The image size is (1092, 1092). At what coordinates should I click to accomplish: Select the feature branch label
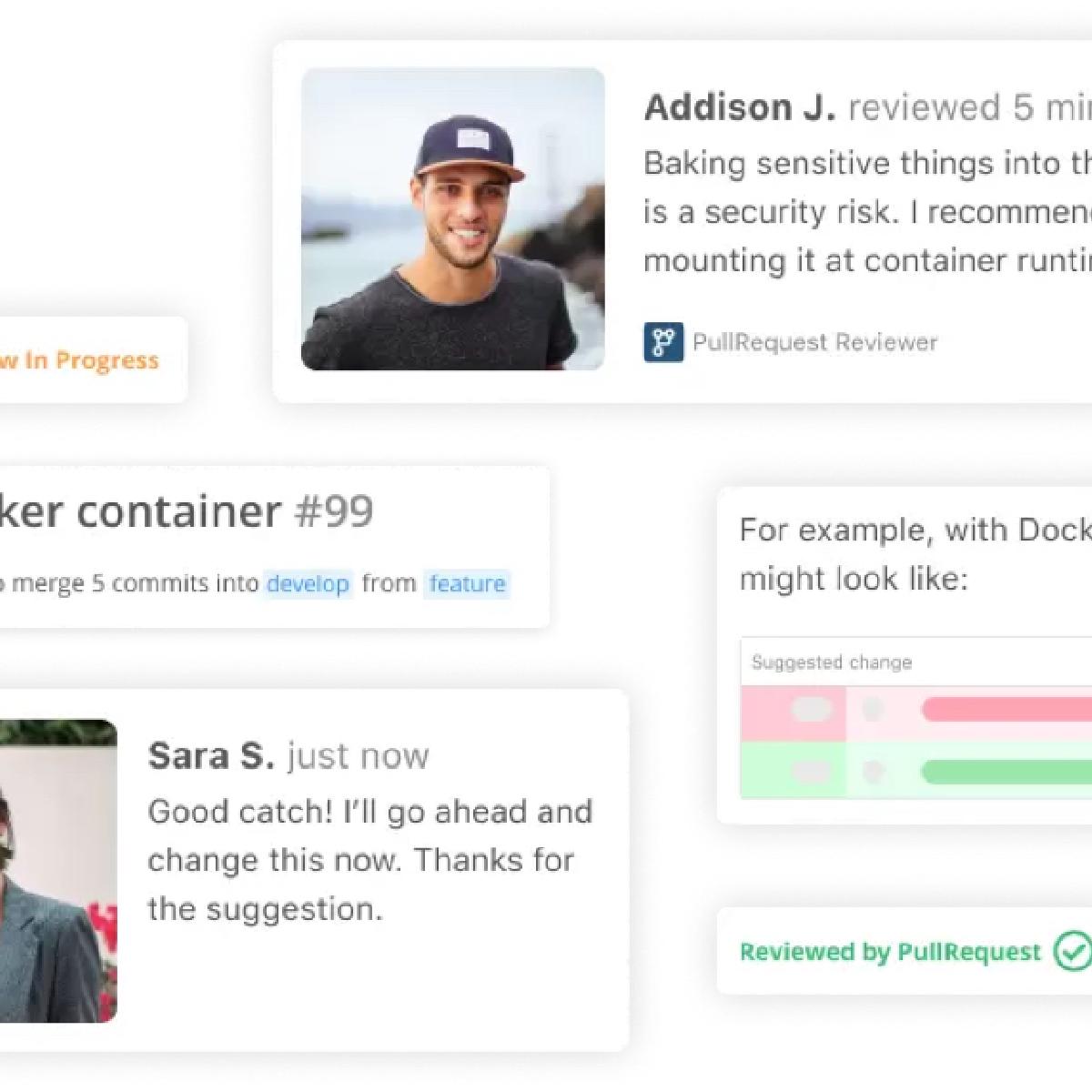[467, 583]
